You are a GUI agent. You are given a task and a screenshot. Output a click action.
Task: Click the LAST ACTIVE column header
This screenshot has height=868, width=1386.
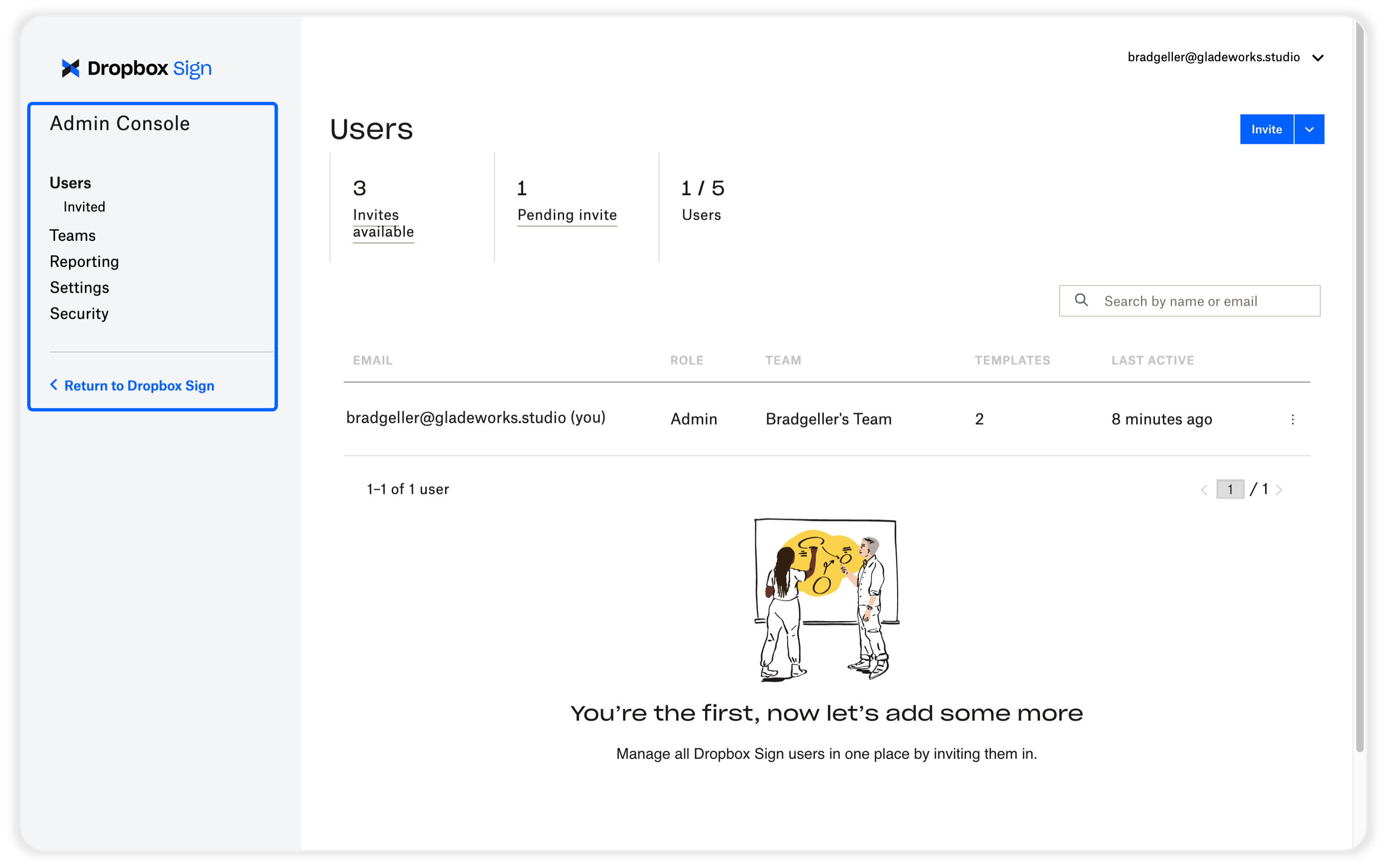[1152, 360]
